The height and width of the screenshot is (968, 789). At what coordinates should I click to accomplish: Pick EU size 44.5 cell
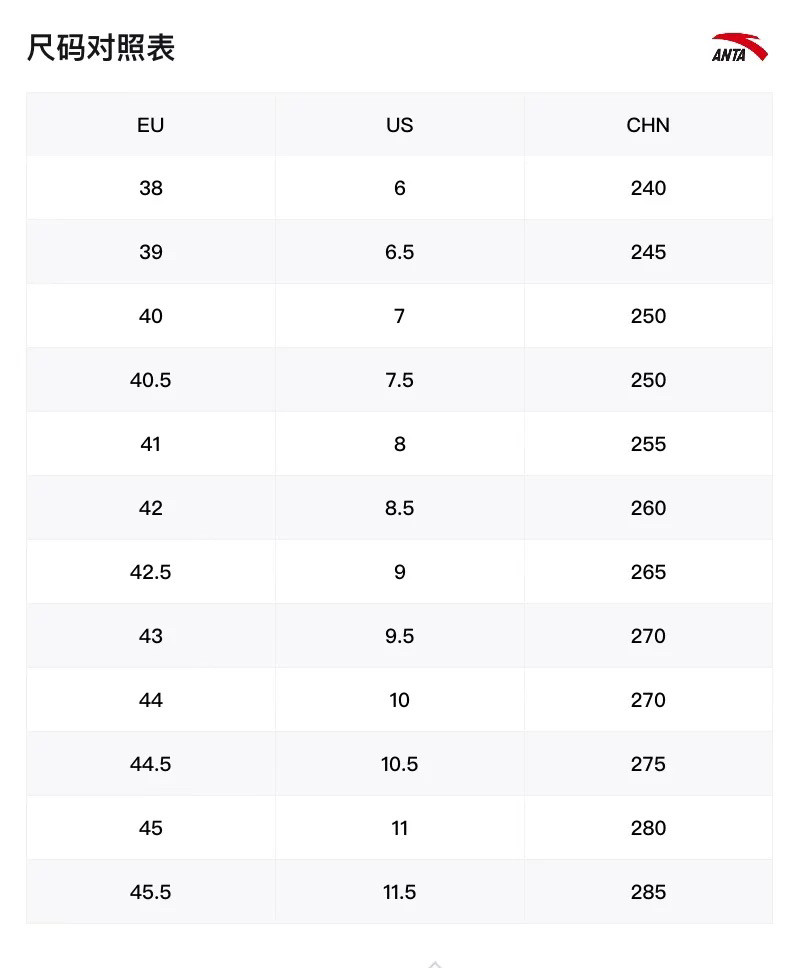tap(151, 764)
